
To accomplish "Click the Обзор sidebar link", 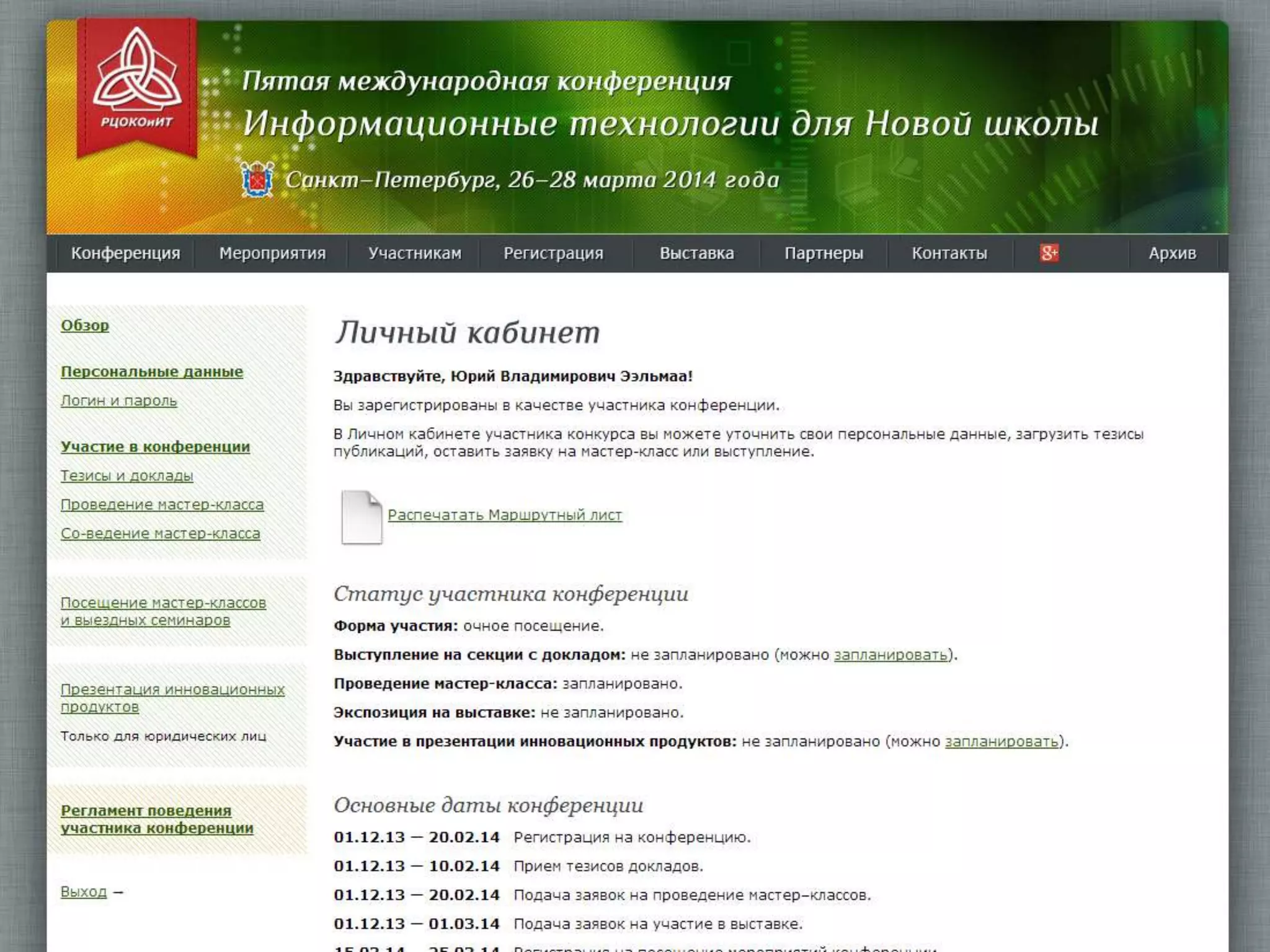I will (x=85, y=325).
